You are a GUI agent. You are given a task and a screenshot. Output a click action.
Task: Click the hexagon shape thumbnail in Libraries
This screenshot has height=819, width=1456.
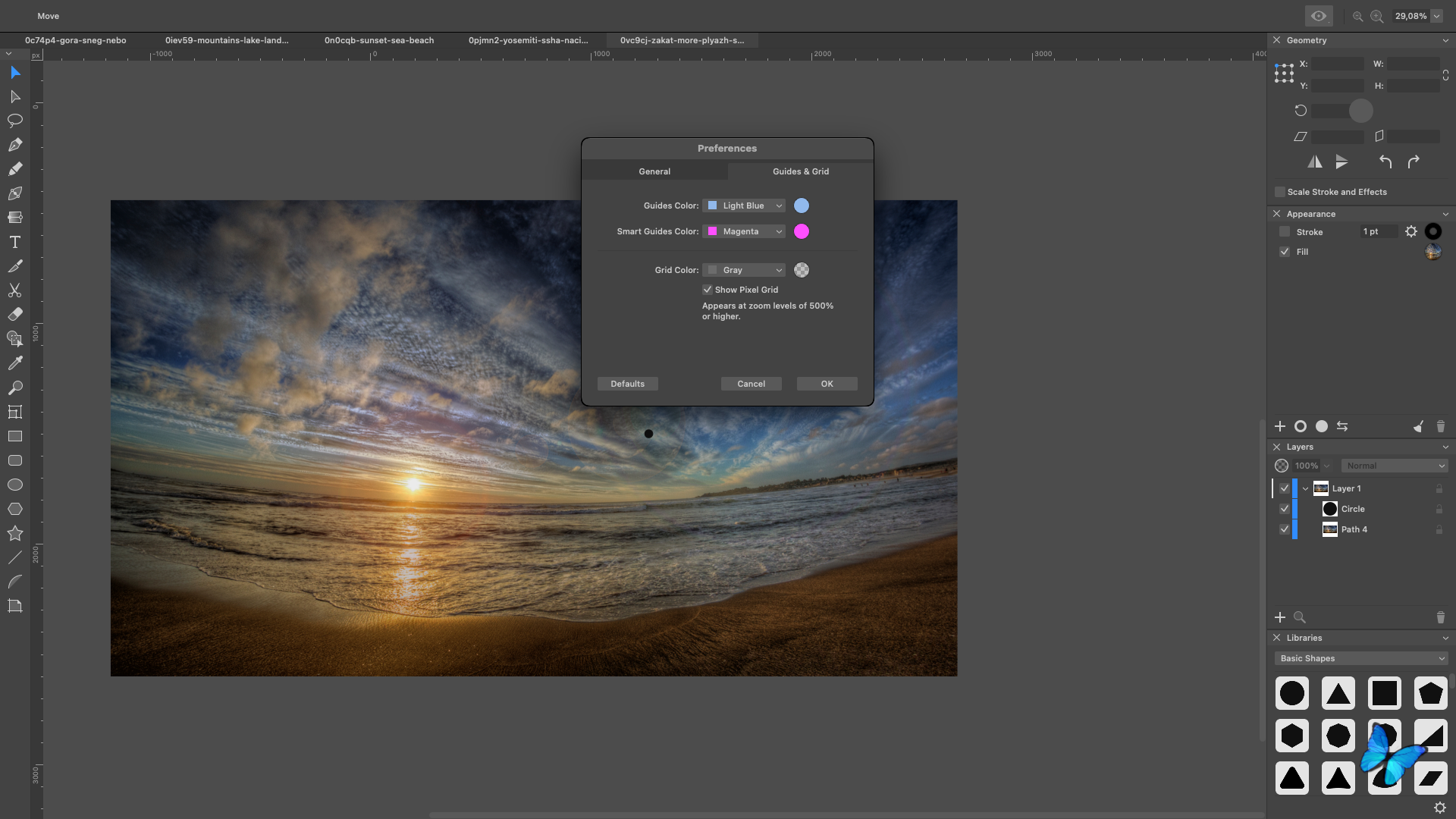pos(1292,735)
